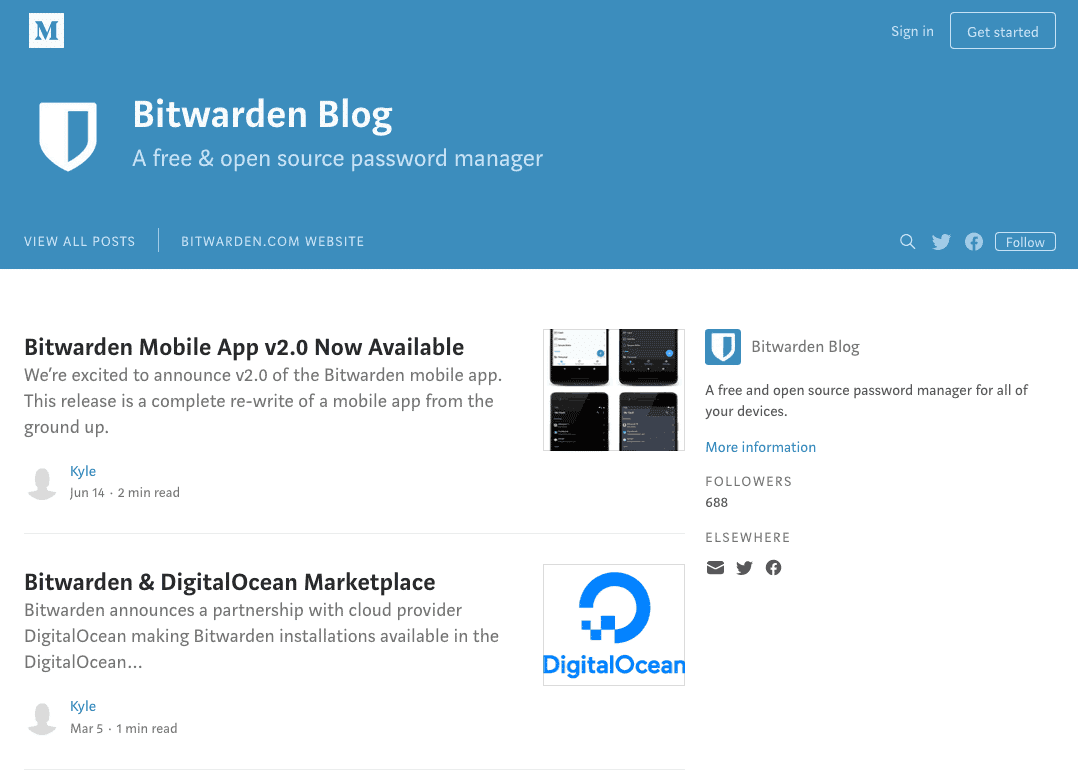The width and height of the screenshot is (1078, 776).
Task: Open Facebook link under ELSEWHERE
Action: (x=773, y=567)
